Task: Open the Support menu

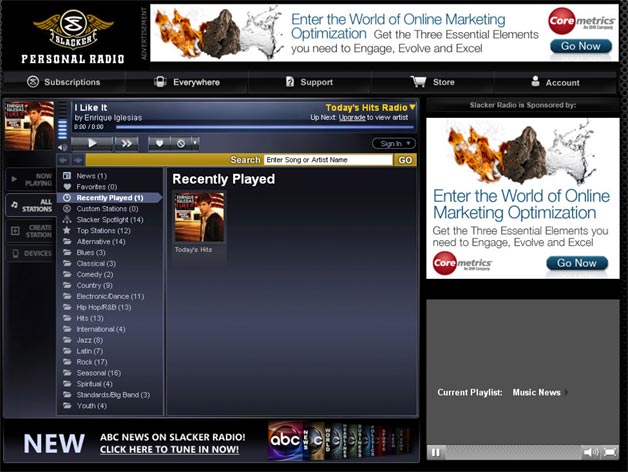Action: point(309,82)
